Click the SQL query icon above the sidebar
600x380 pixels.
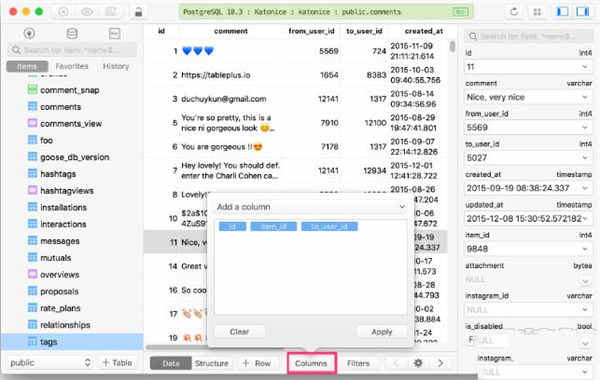pos(114,34)
